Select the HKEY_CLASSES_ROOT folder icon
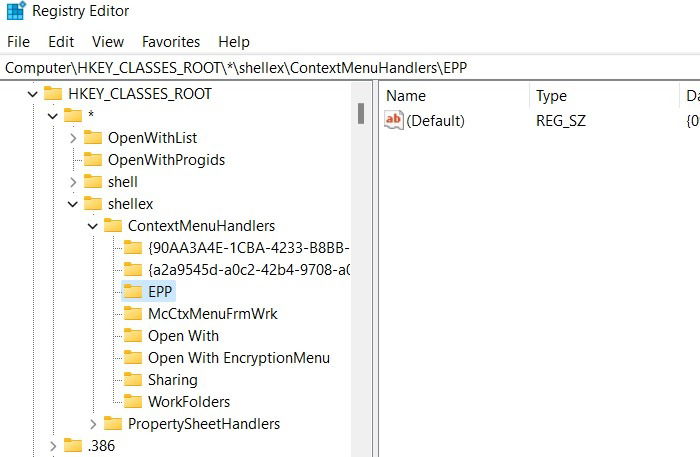700x457 pixels. pos(53,94)
